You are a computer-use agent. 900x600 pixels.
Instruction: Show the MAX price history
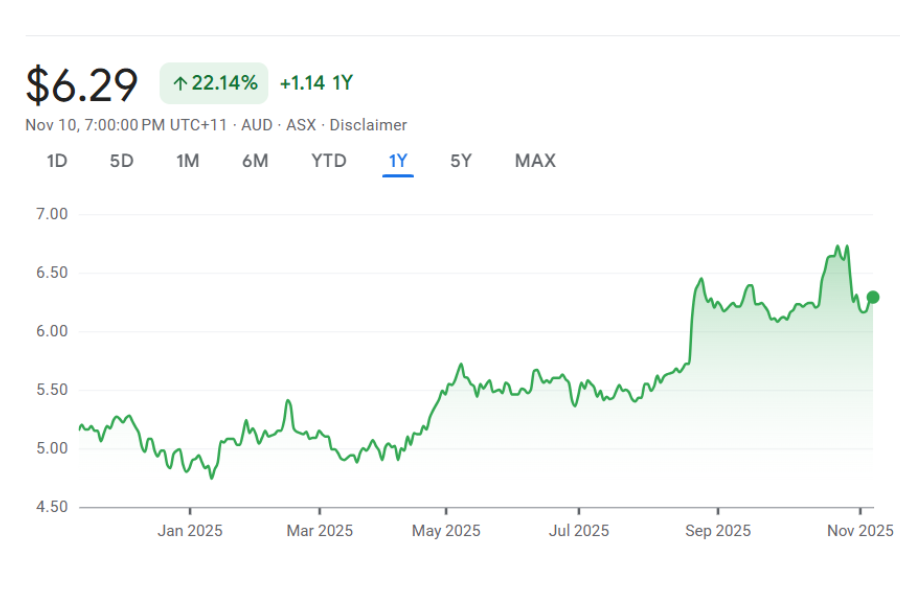click(x=535, y=161)
